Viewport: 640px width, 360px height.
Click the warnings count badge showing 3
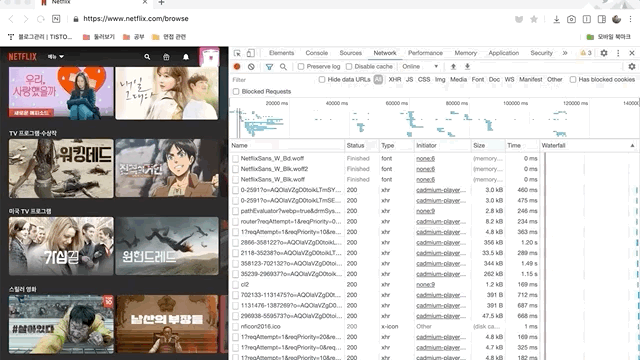[x=586, y=53]
